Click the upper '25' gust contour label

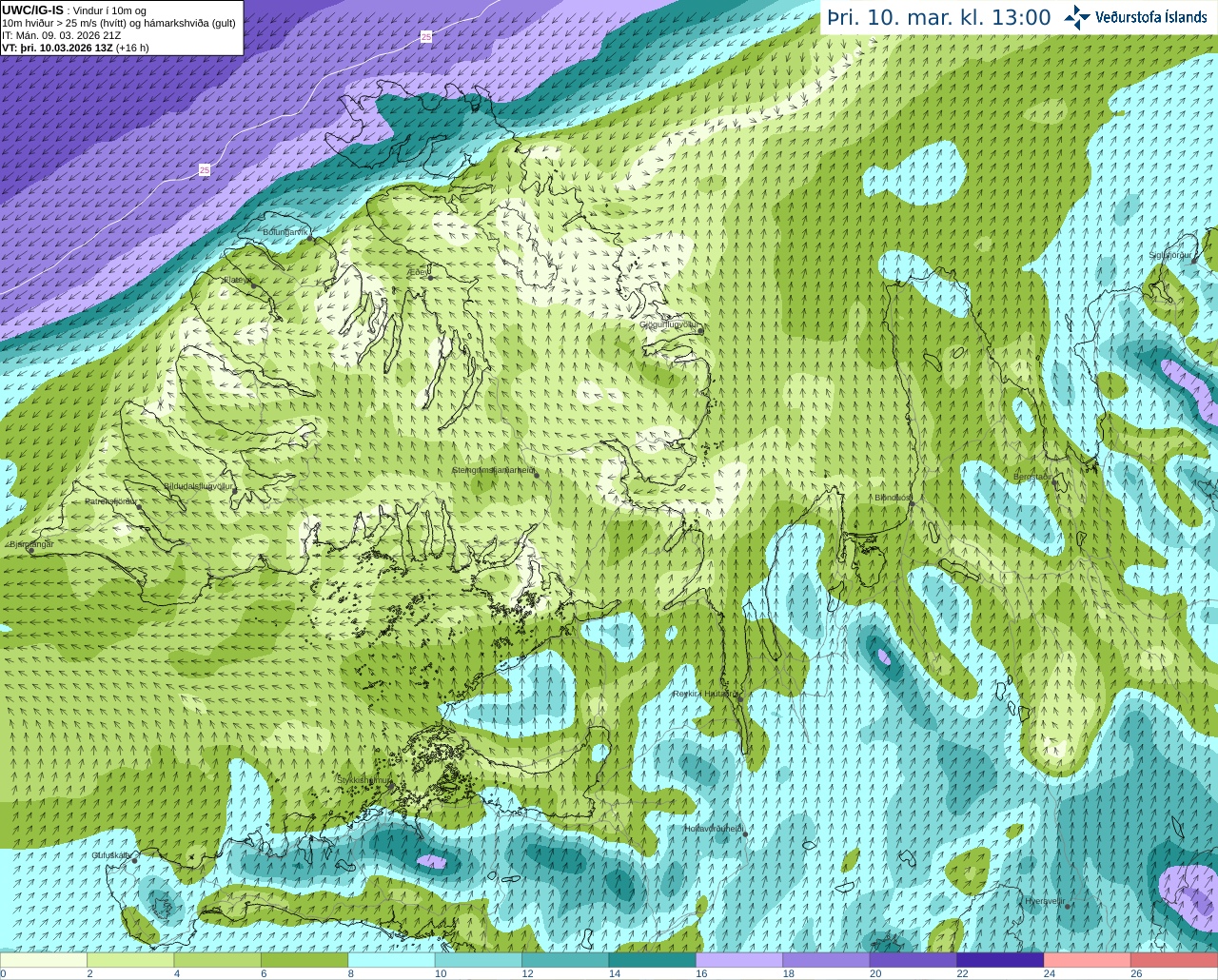pyautogui.click(x=426, y=36)
